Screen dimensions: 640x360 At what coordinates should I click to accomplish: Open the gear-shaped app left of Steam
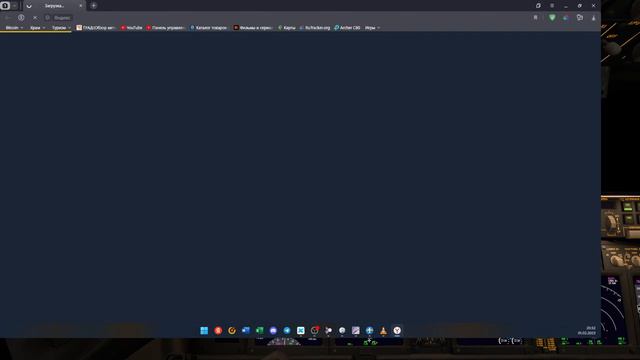pyautogui.click(x=328, y=331)
